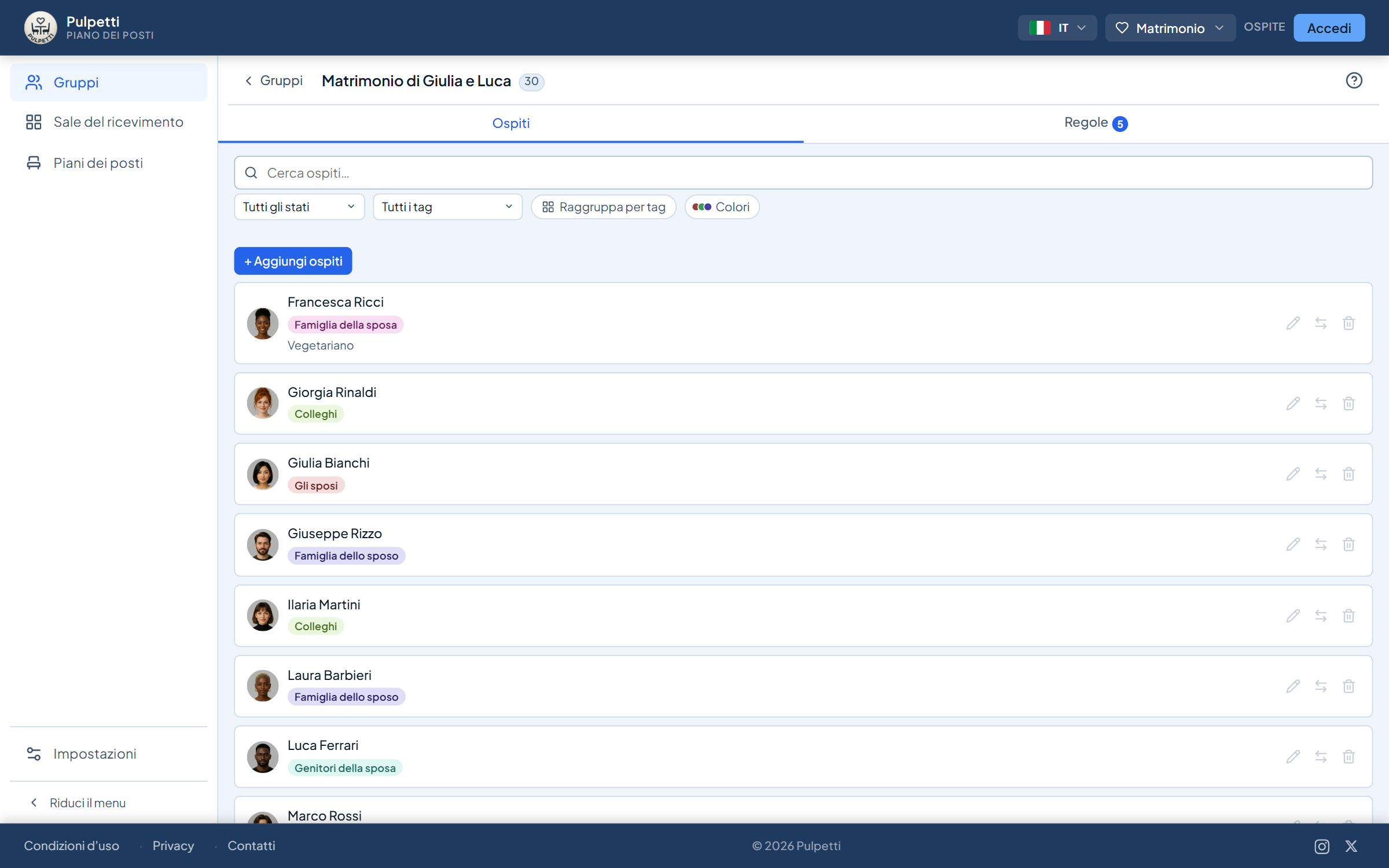Click the Famiglia della sposa tag on Francesca Ricci
Screen dimensions: 1389x868
click(x=346, y=325)
